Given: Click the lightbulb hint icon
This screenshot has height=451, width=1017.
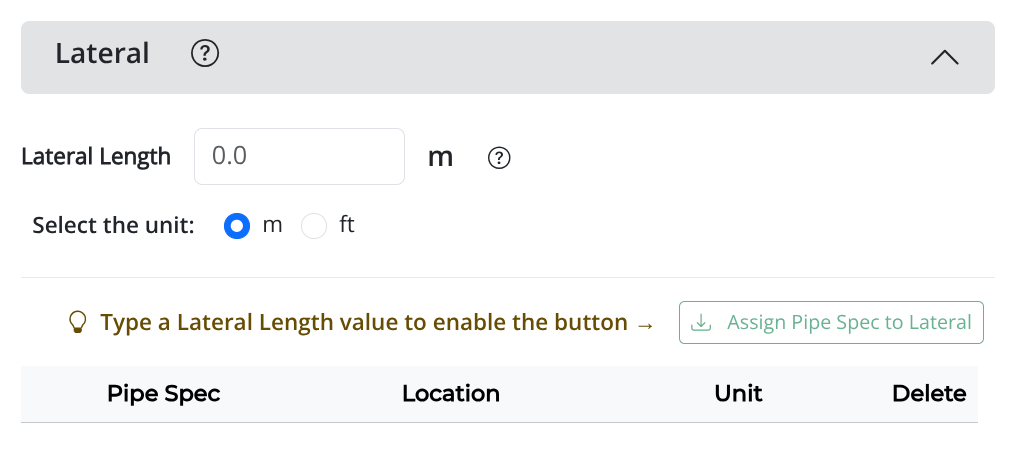Looking at the screenshot, I should point(77,323).
